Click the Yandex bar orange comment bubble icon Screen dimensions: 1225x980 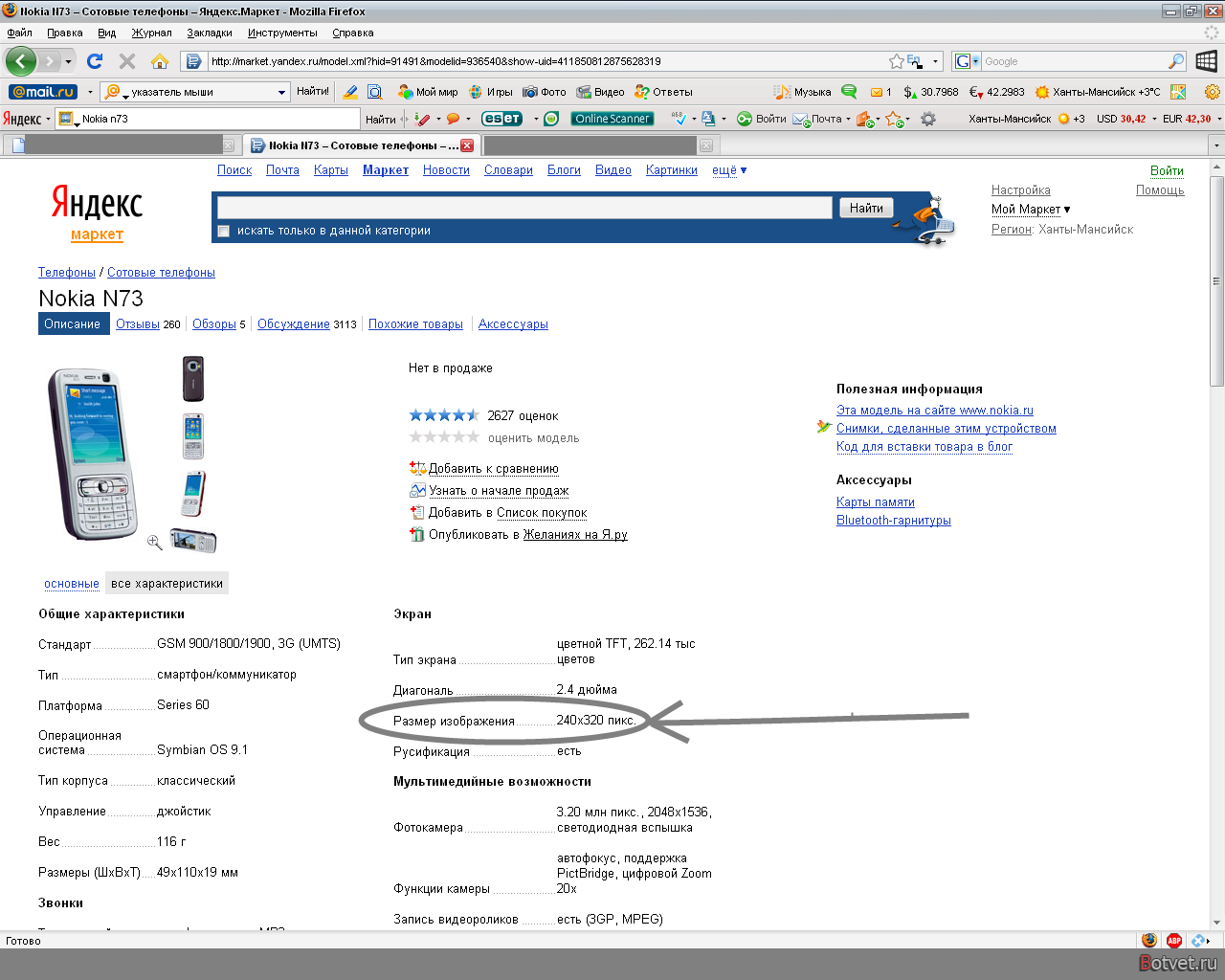click(454, 119)
